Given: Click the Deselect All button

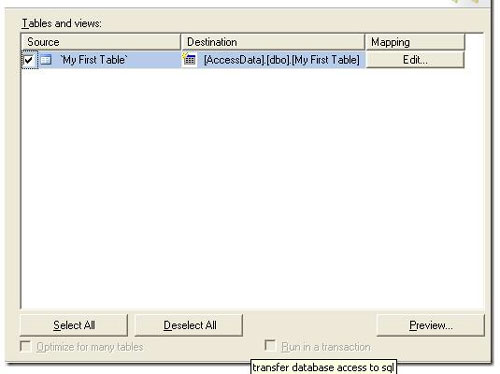Looking at the screenshot, I should [x=189, y=325].
